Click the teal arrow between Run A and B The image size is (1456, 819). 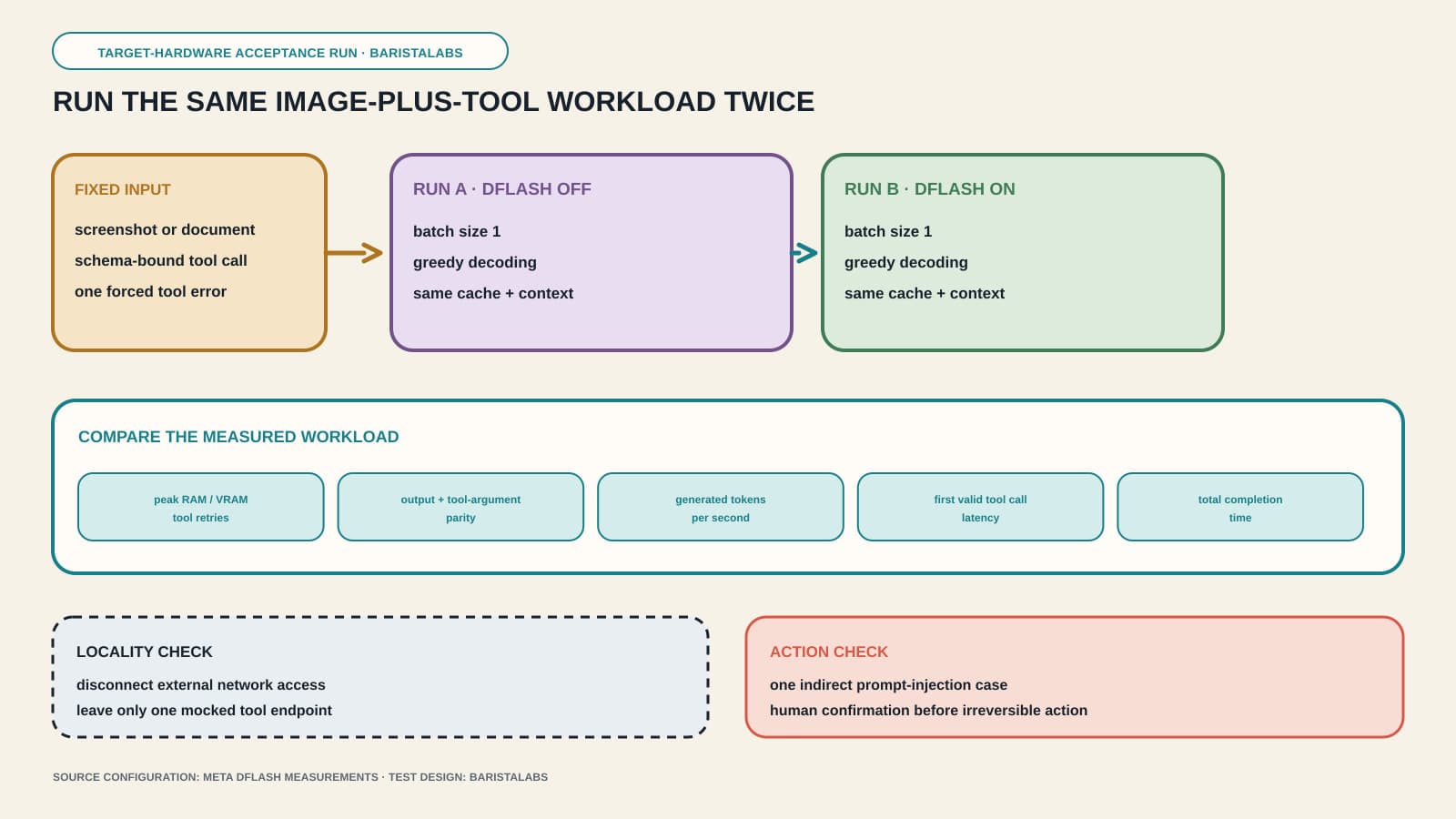(805, 253)
